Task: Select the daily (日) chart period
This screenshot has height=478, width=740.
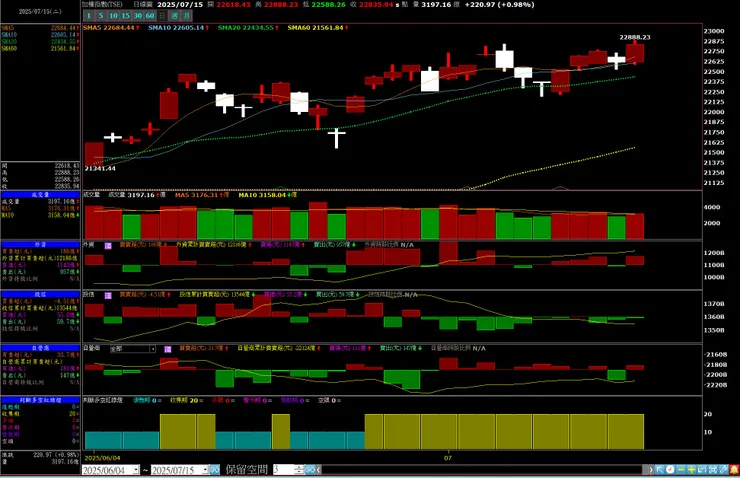Action: [x=162, y=16]
